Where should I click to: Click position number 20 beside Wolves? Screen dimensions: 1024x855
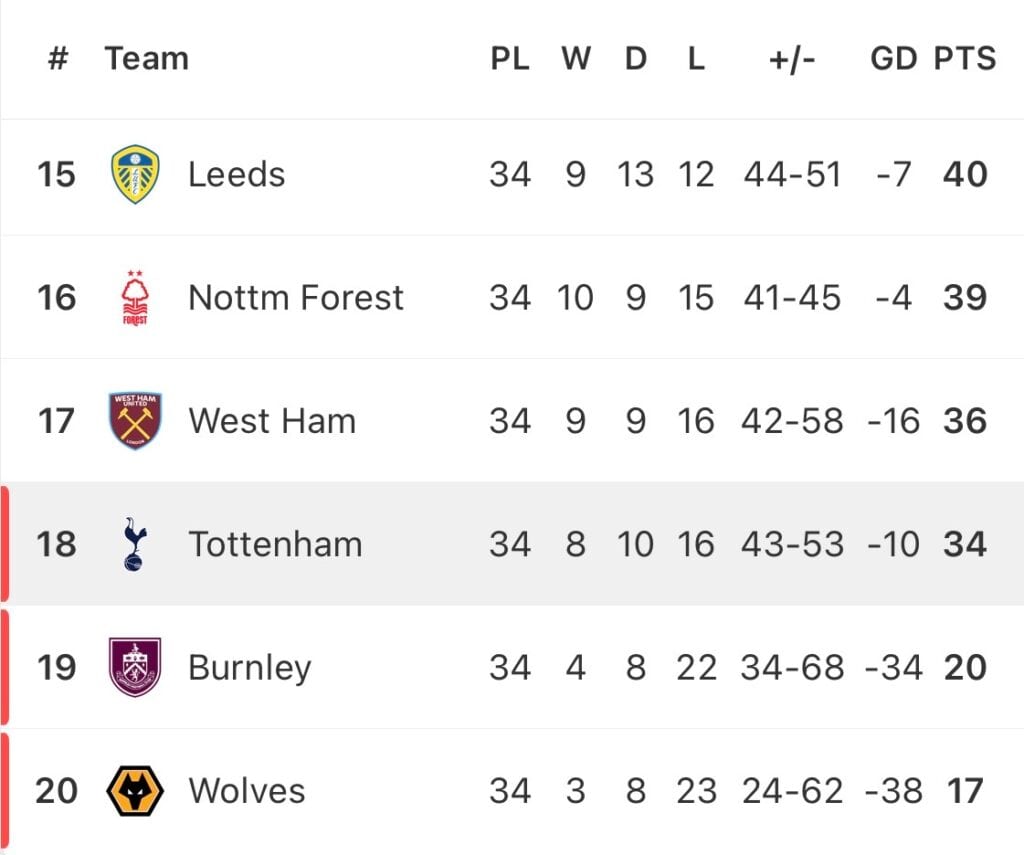(56, 790)
